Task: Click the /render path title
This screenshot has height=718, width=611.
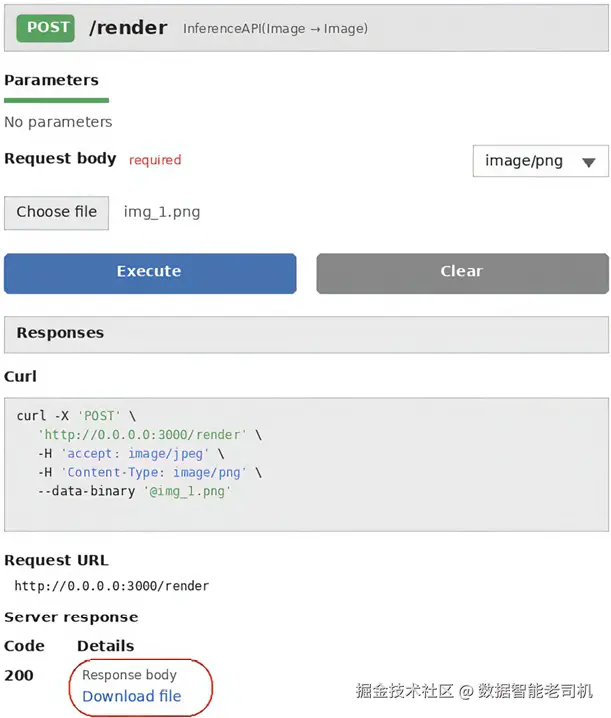Action: (x=128, y=28)
